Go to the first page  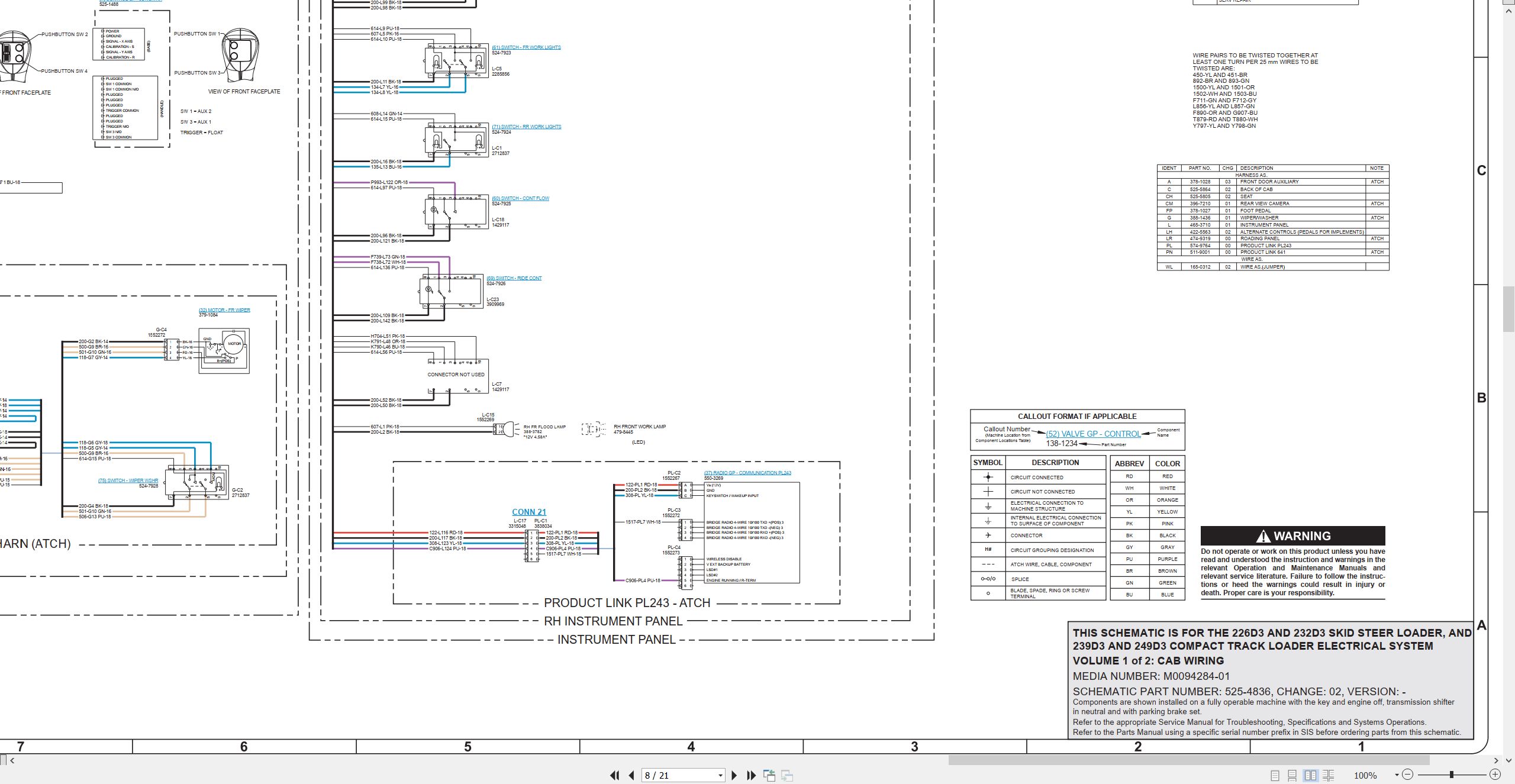[615, 775]
